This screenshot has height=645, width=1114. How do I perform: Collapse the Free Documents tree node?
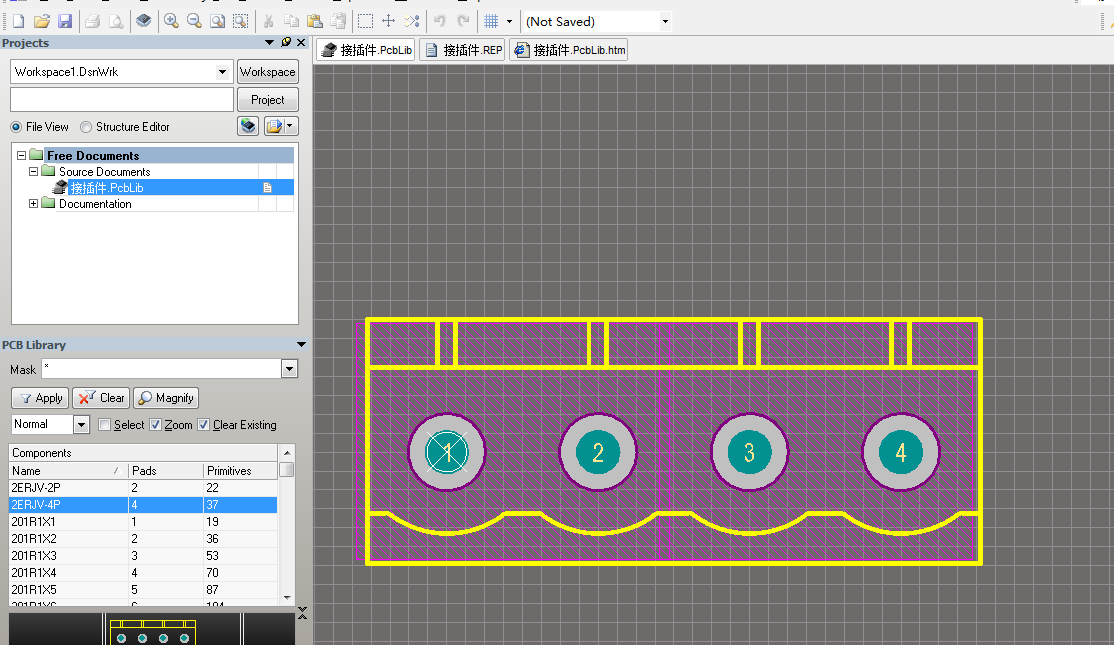pos(21,155)
